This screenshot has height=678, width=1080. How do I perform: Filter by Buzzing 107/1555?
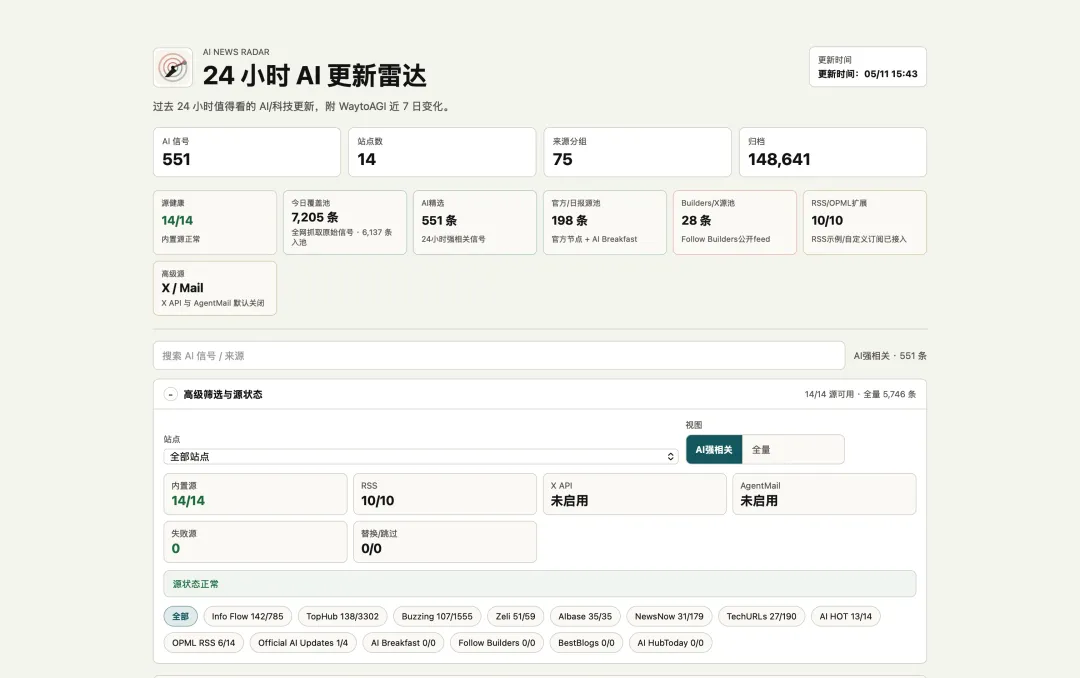point(437,617)
